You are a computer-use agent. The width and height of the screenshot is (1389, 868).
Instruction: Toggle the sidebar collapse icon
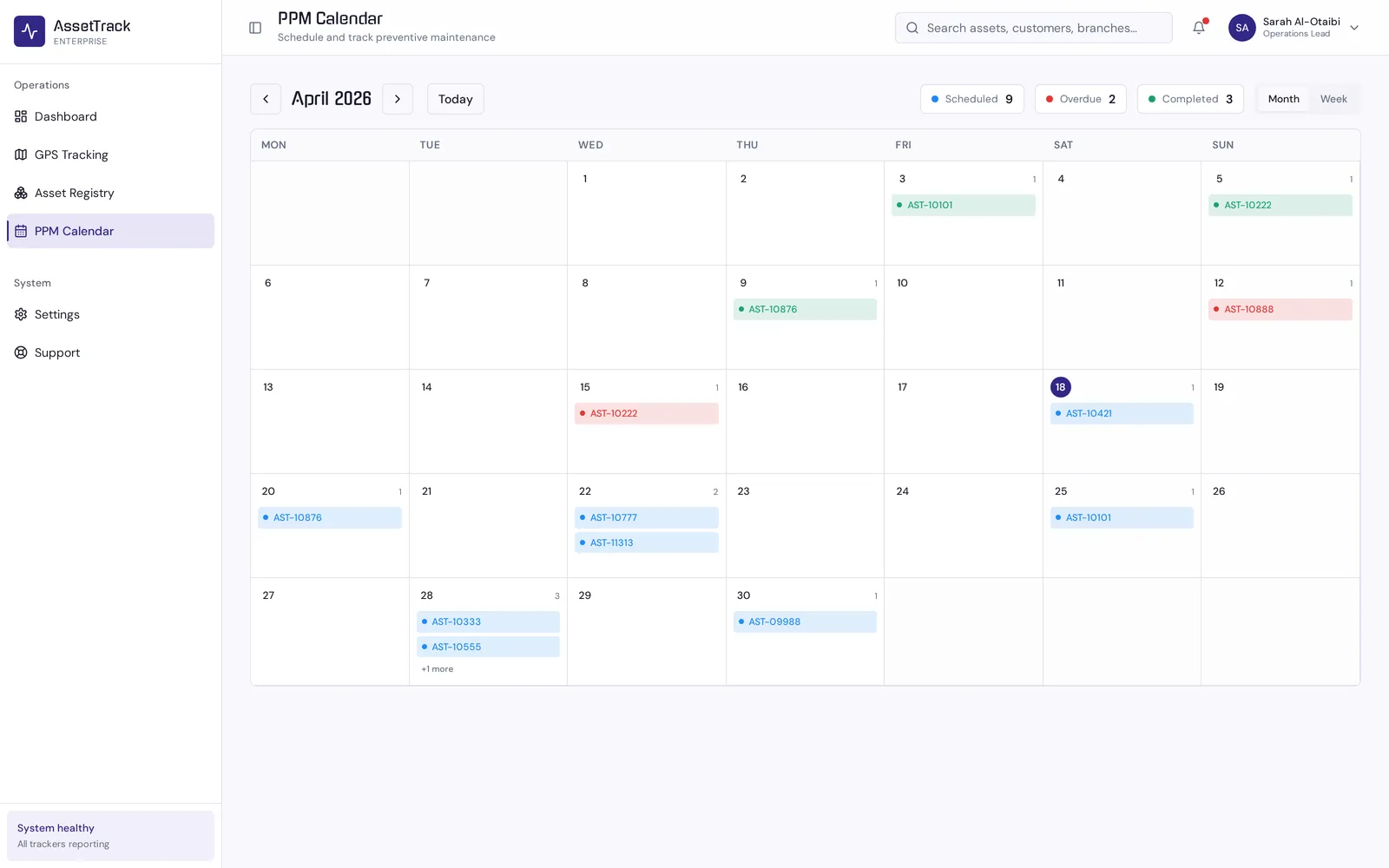pos(255,28)
